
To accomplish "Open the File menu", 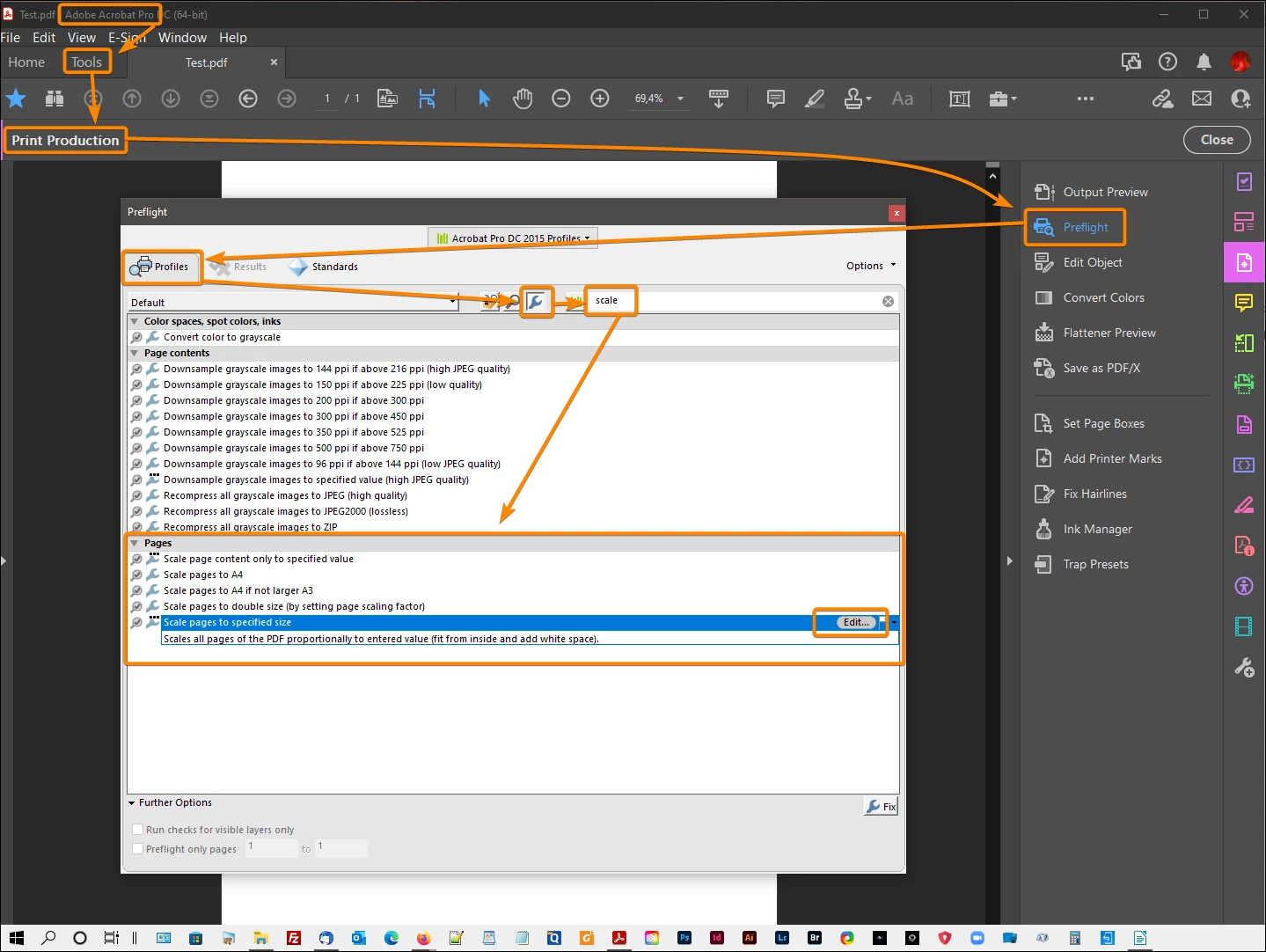I will click(x=11, y=38).
